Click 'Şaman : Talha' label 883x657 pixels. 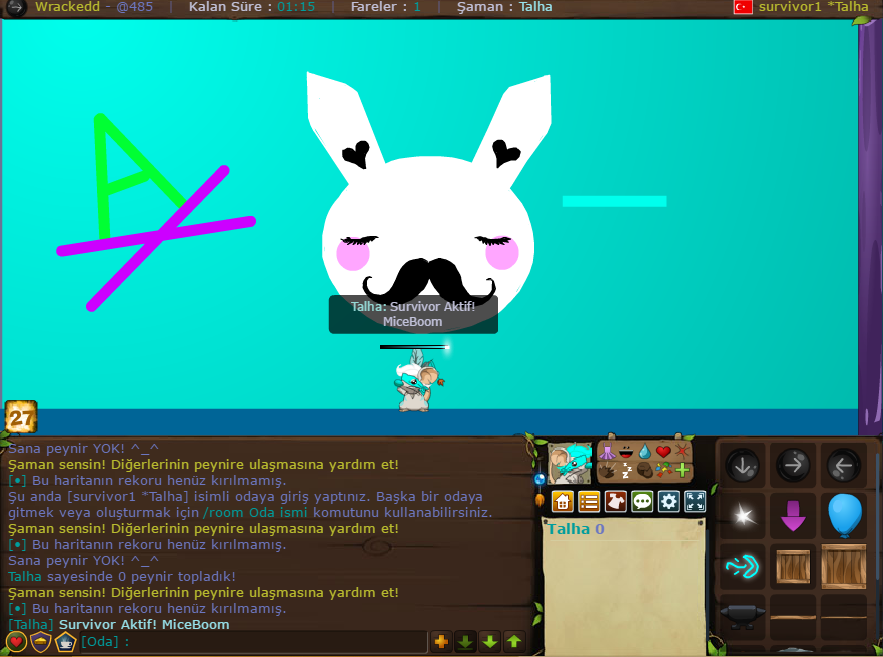[505, 7]
